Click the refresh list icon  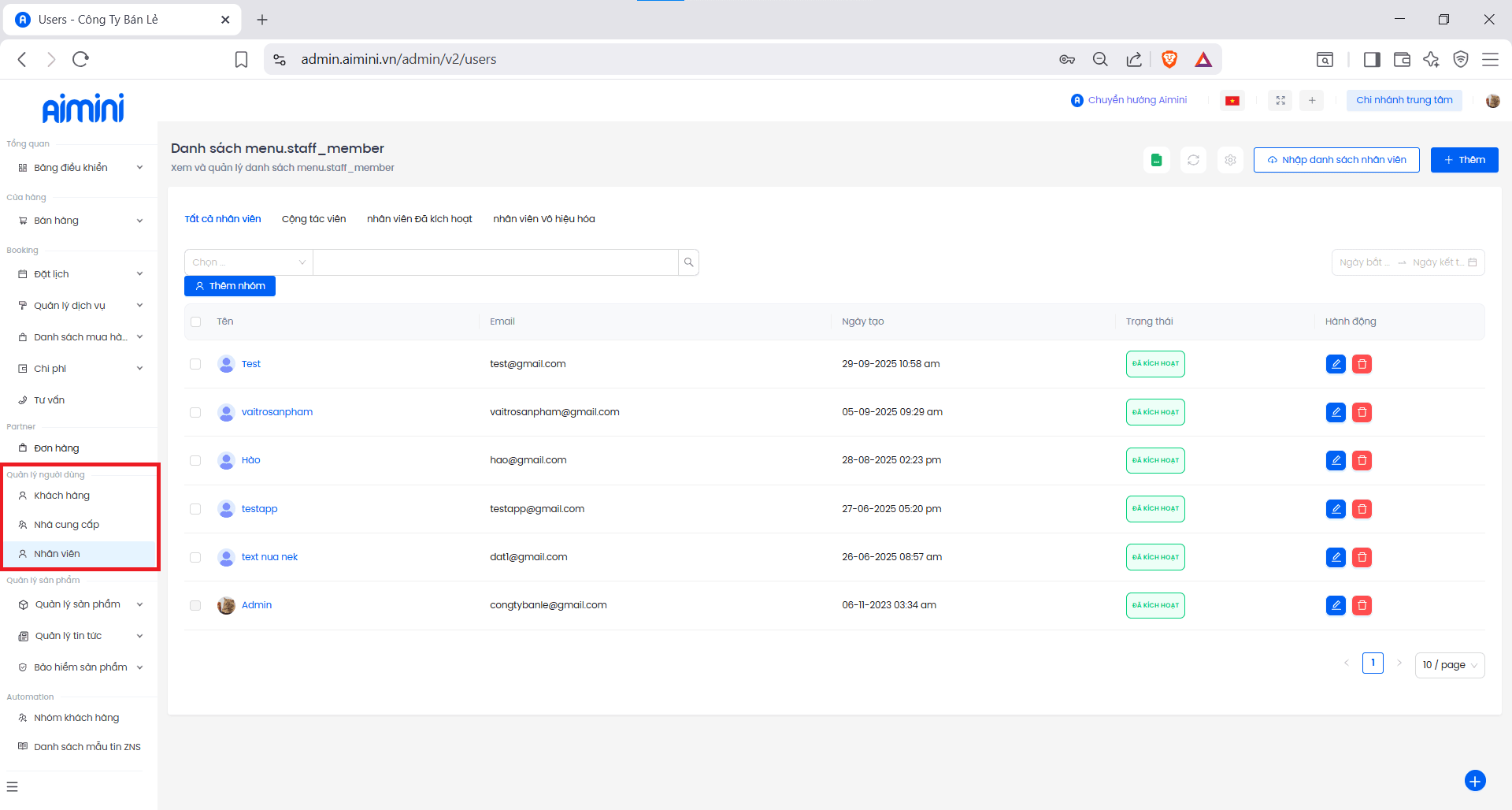coord(1193,160)
